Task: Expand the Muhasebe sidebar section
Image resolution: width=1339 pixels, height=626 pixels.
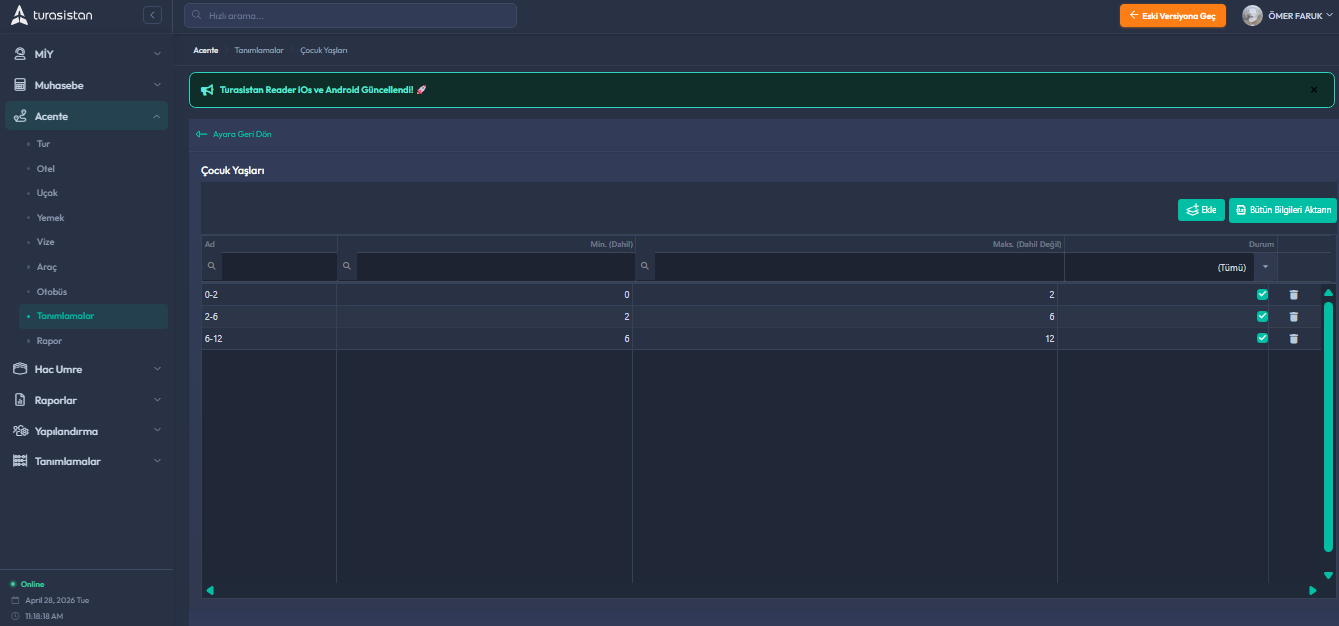Action: 86,85
